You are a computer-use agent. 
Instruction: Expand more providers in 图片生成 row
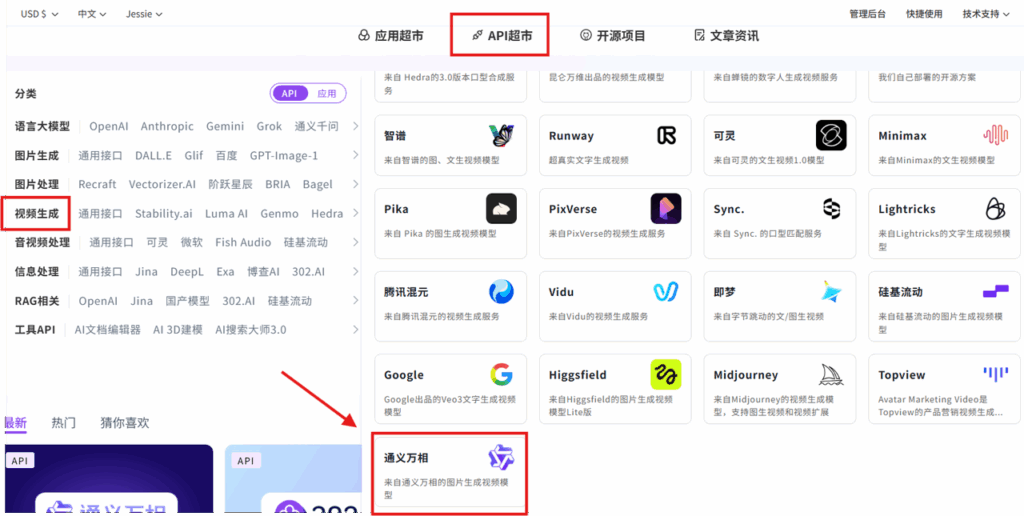(355, 155)
